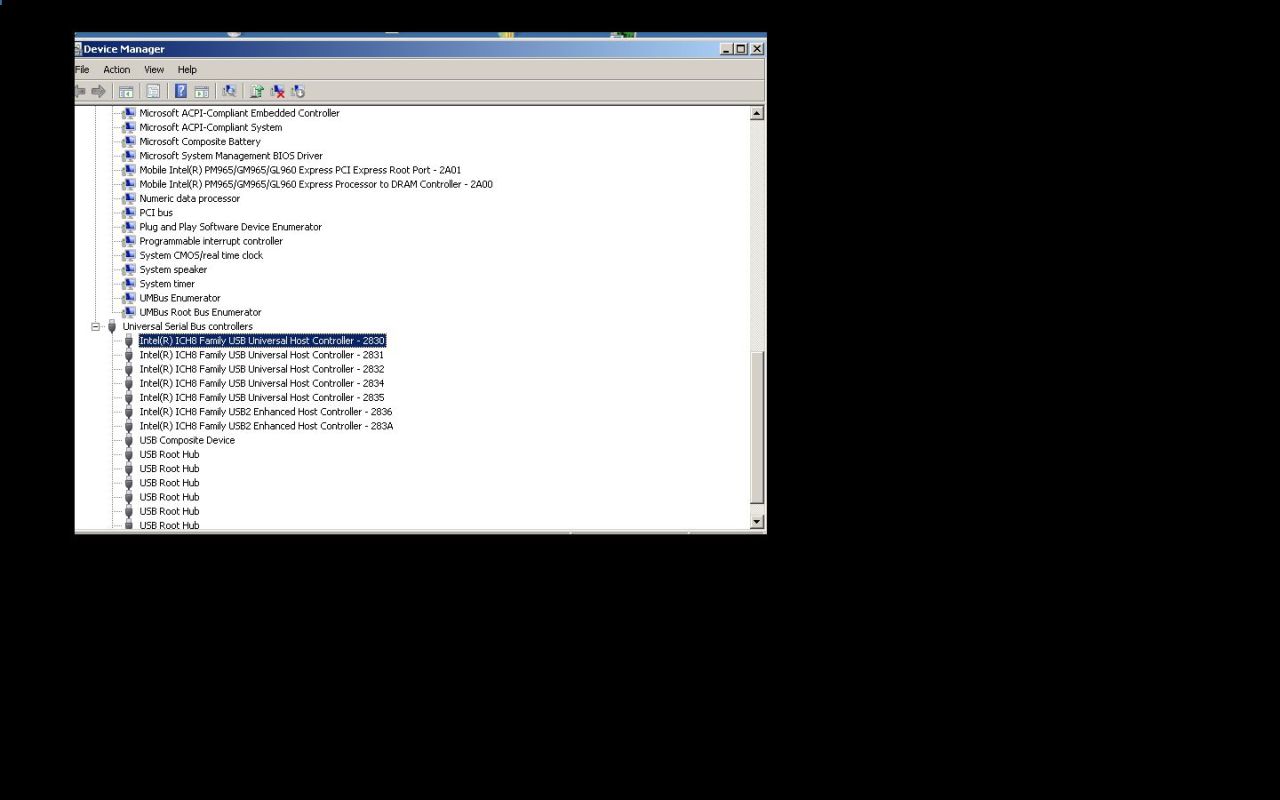Select UMBus Root Bus Enumerator
The width and height of the screenshot is (1280, 800).
[200, 313]
